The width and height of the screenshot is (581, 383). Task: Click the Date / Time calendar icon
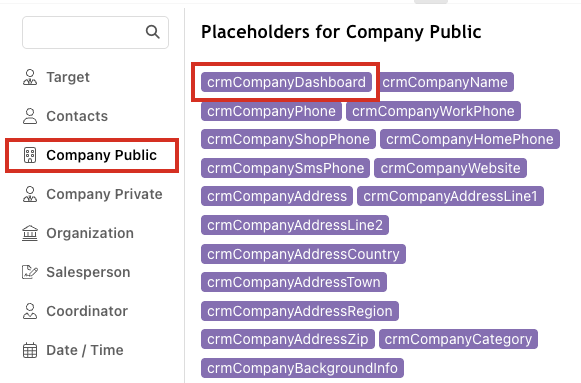pyautogui.click(x=30, y=350)
